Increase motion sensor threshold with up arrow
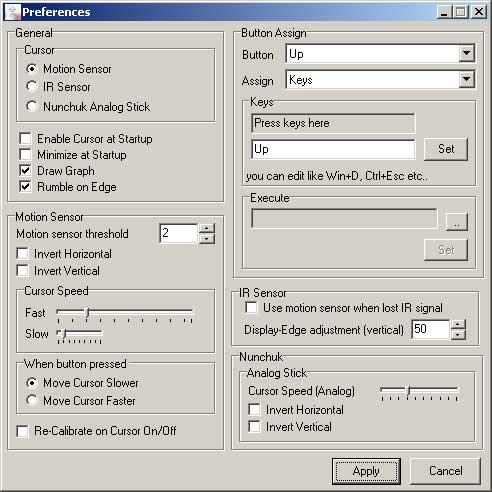492x492 pixels. pyautogui.click(x=207, y=228)
